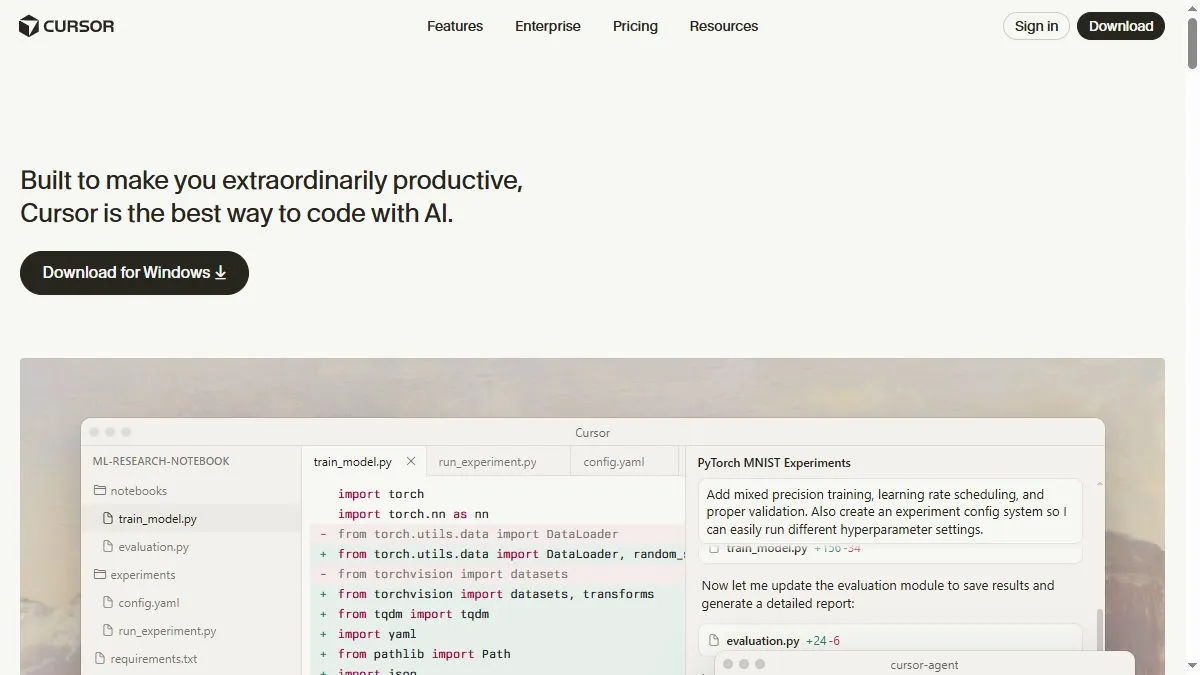Viewport: 1200px width, 675px height.
Task: Click the file icon next to requirements.txt
Action: click(x=100, y=659)
